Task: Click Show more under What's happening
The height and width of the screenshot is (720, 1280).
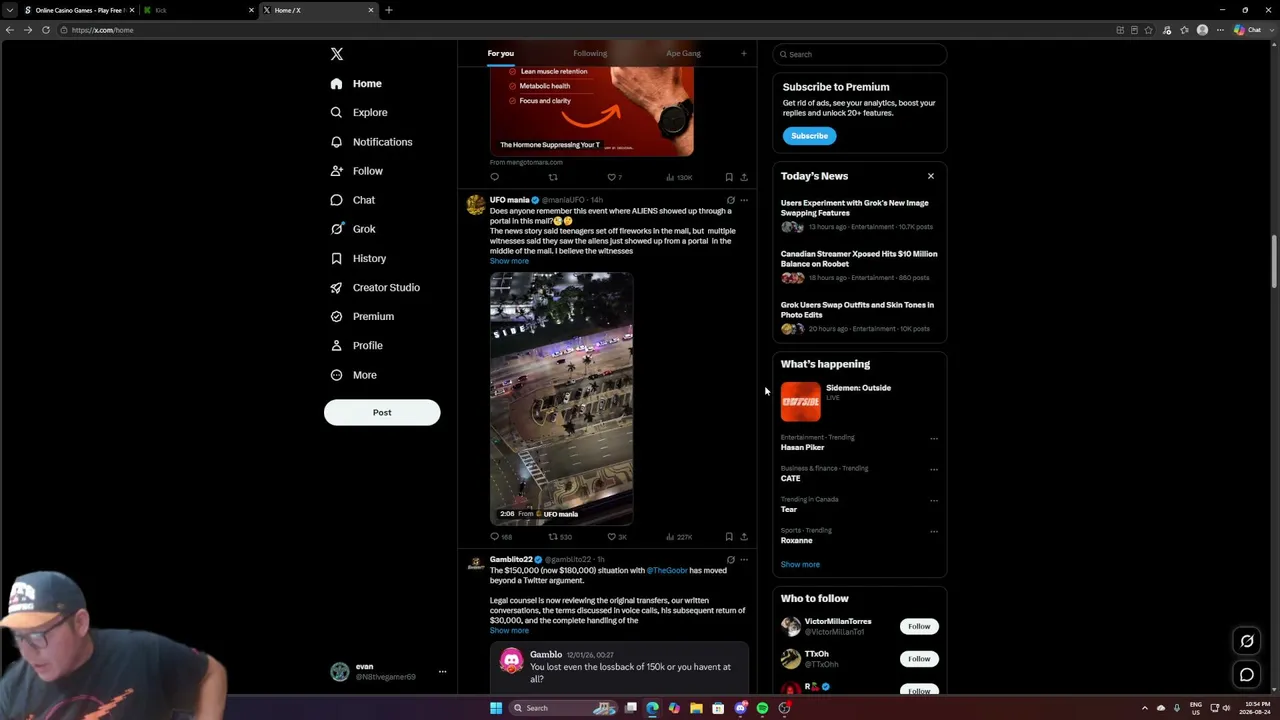Action: [800, 565]
